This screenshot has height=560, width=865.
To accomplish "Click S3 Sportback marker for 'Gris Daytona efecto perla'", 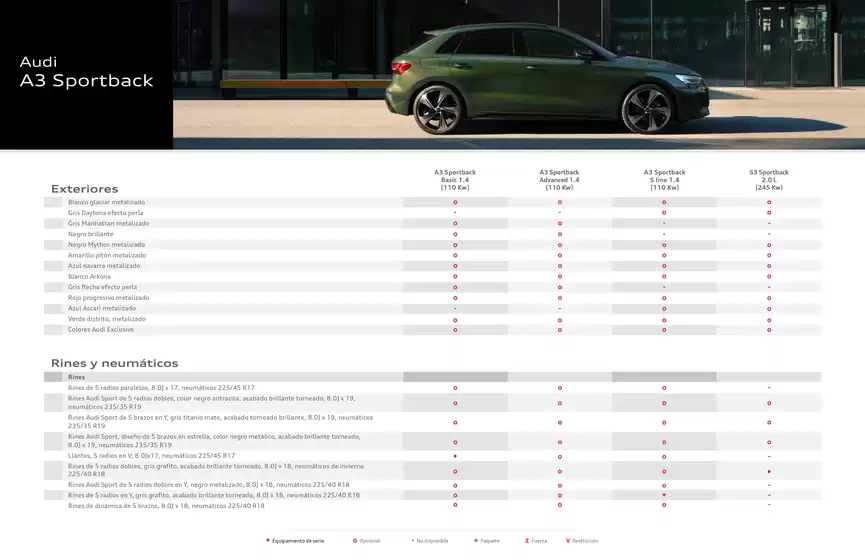I will [x=769, y=213].
